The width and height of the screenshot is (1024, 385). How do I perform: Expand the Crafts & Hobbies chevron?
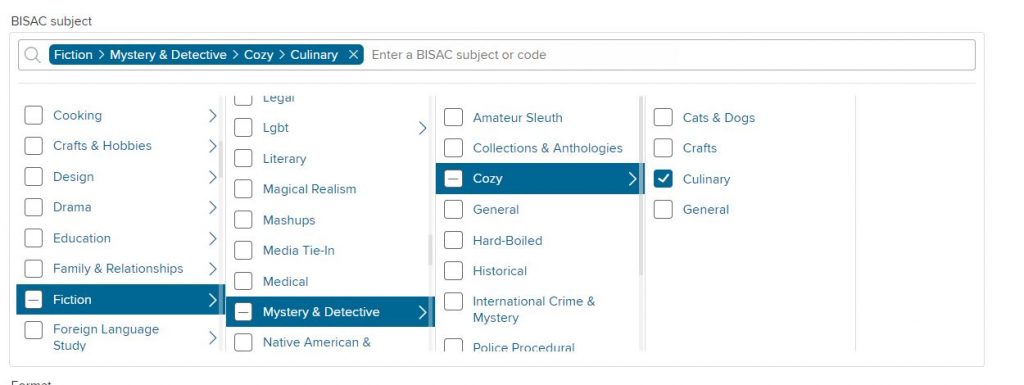click(212, 146)
